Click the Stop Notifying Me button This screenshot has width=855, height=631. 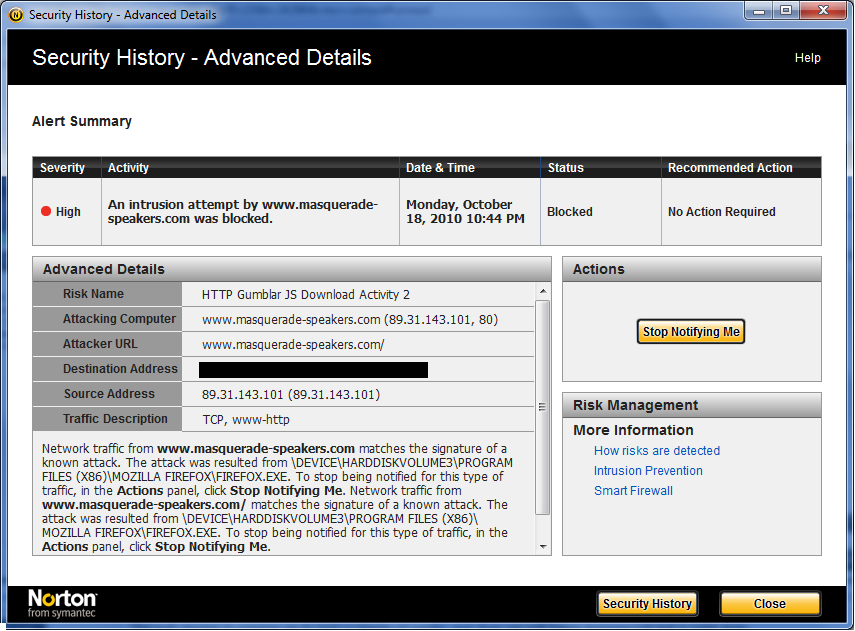tap(691, 332)
